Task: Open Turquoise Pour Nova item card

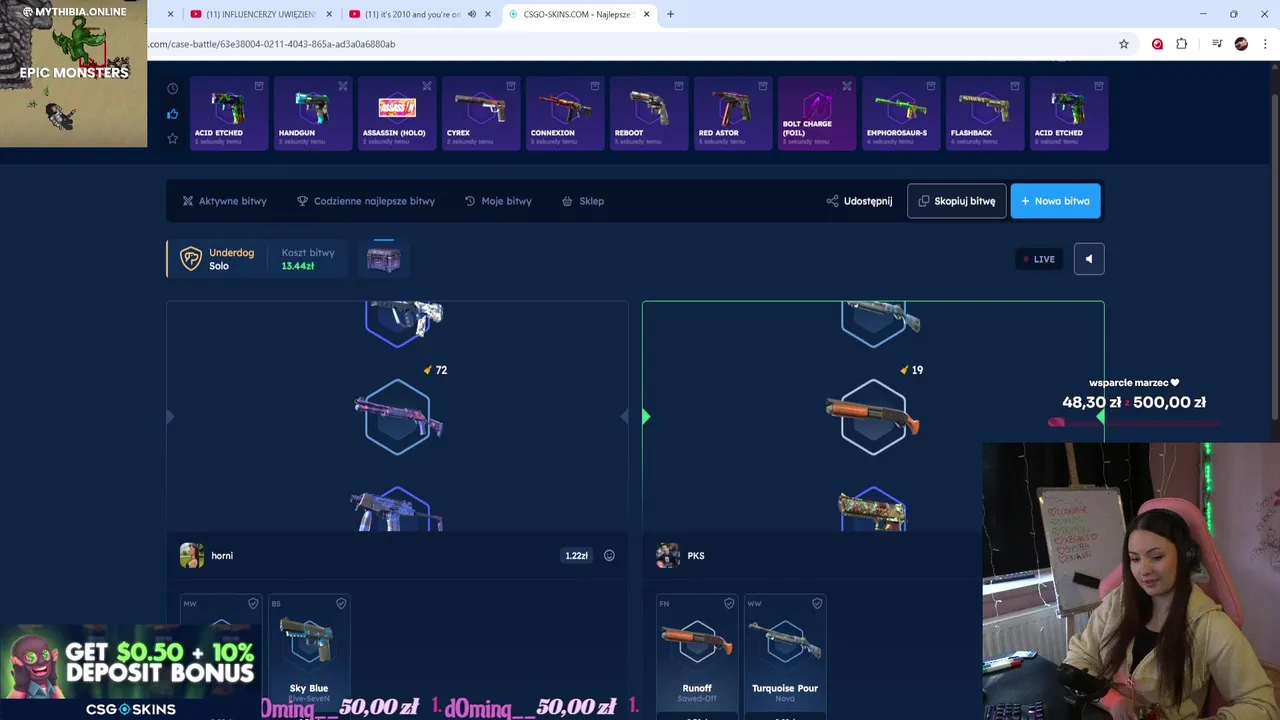Action: [x=785, y=655]
